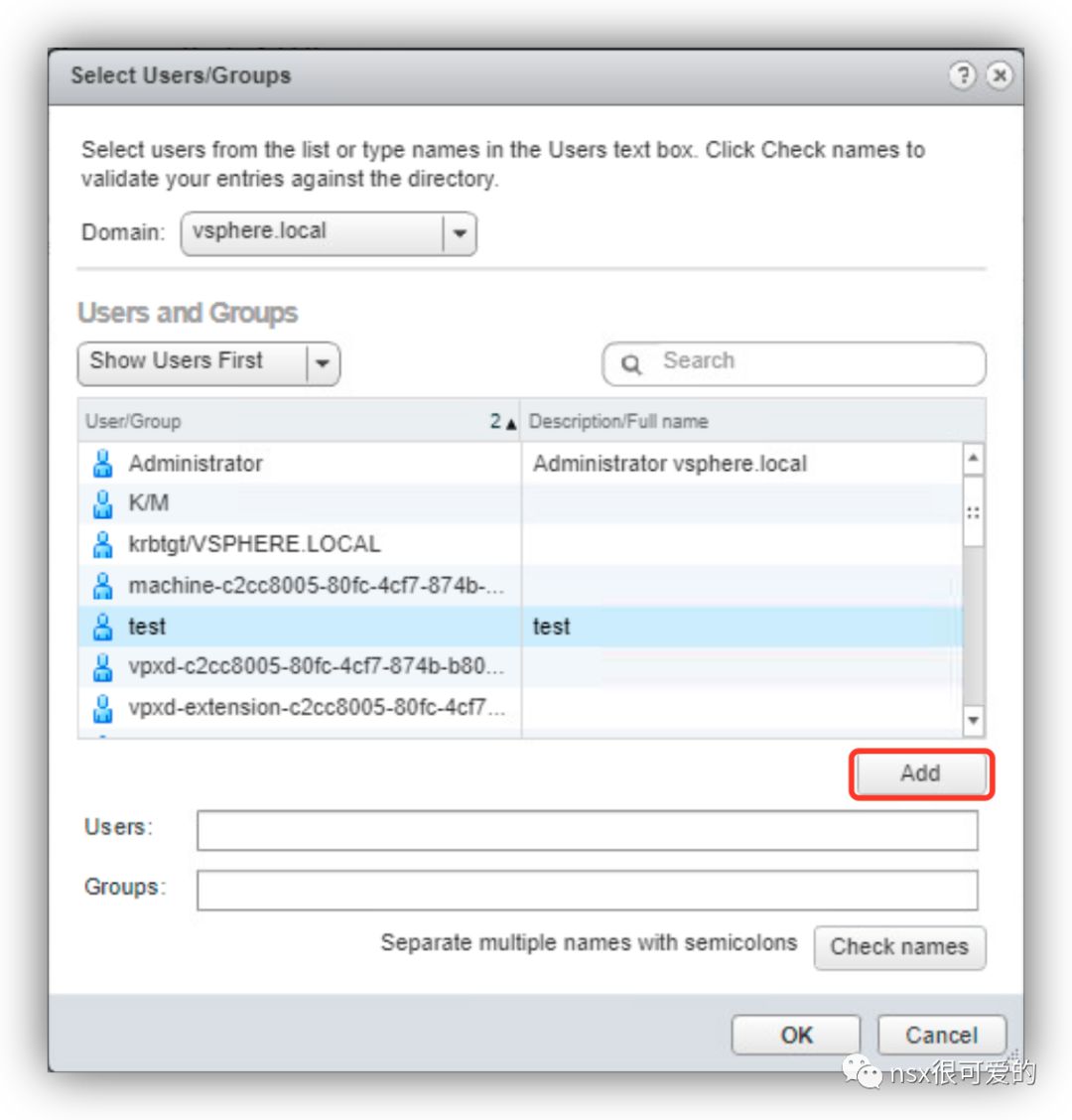Click the user list scrollbar thumb
This screenshot has height=1120, width=1072.
pyautogui.click(x=974, y=512)
